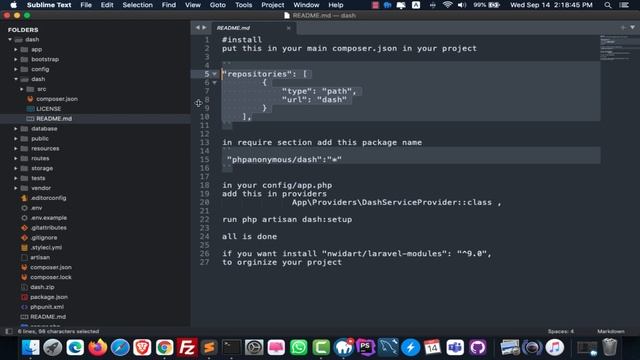Open LICENSE file in sidebar
The image size is (640, 360).
click(49, 109)
